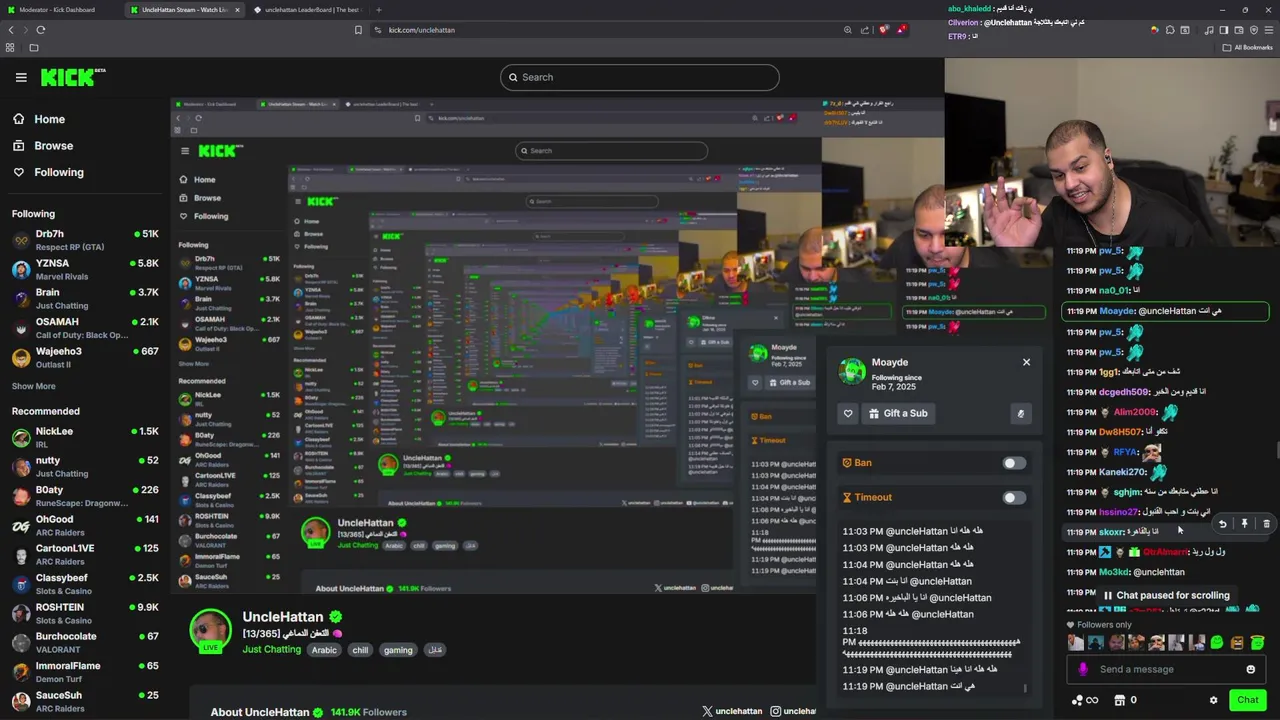This screenshot has height=720, width=1280.
Task: Click the UncleHattan live avatar
Action: click(x=211, y=631)
